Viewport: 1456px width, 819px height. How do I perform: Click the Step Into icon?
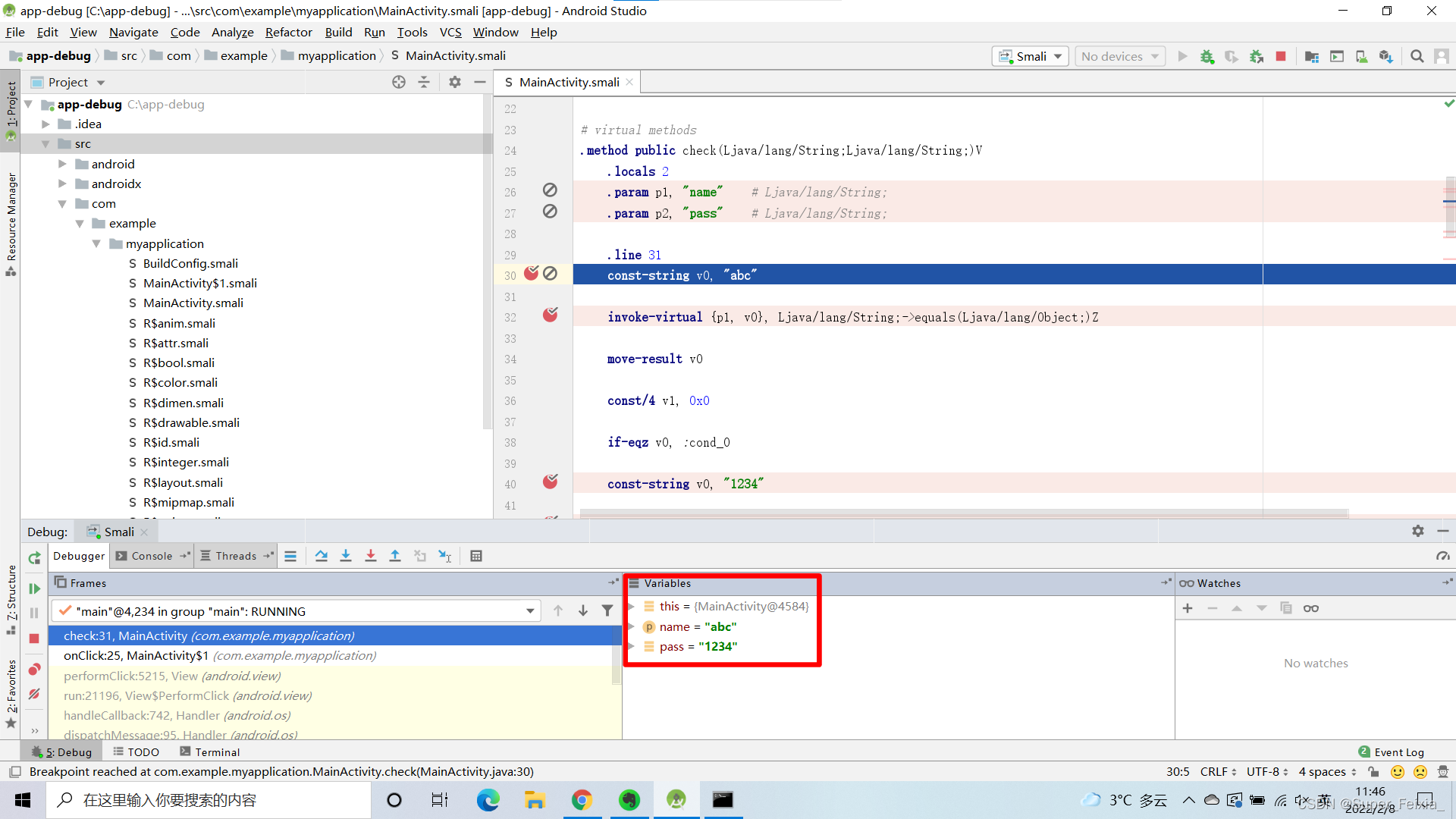(x=346, y=556)
